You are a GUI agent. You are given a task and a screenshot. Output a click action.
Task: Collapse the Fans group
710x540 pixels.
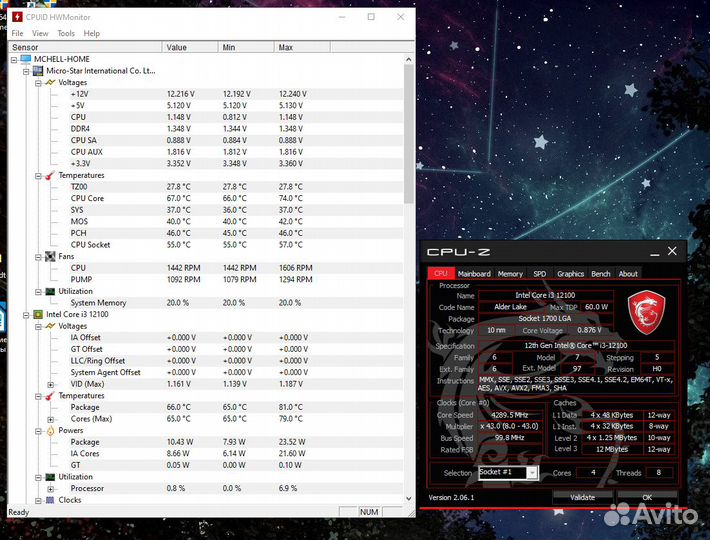tap(38, 257)
